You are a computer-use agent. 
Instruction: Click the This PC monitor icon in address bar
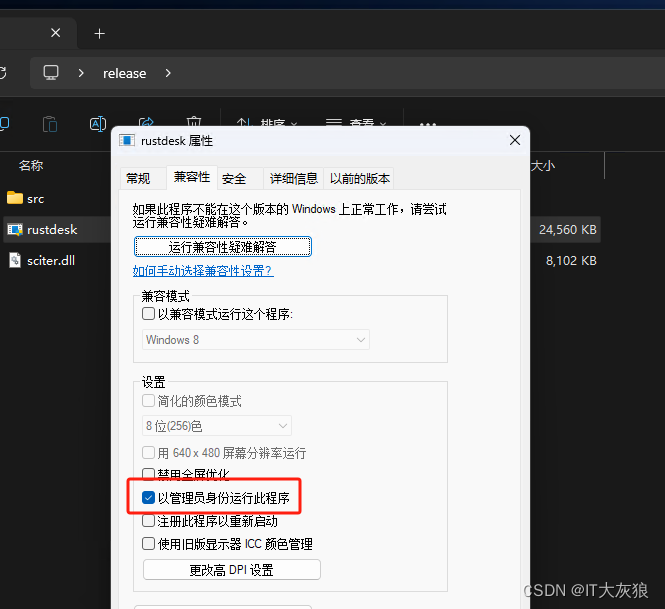51,73
